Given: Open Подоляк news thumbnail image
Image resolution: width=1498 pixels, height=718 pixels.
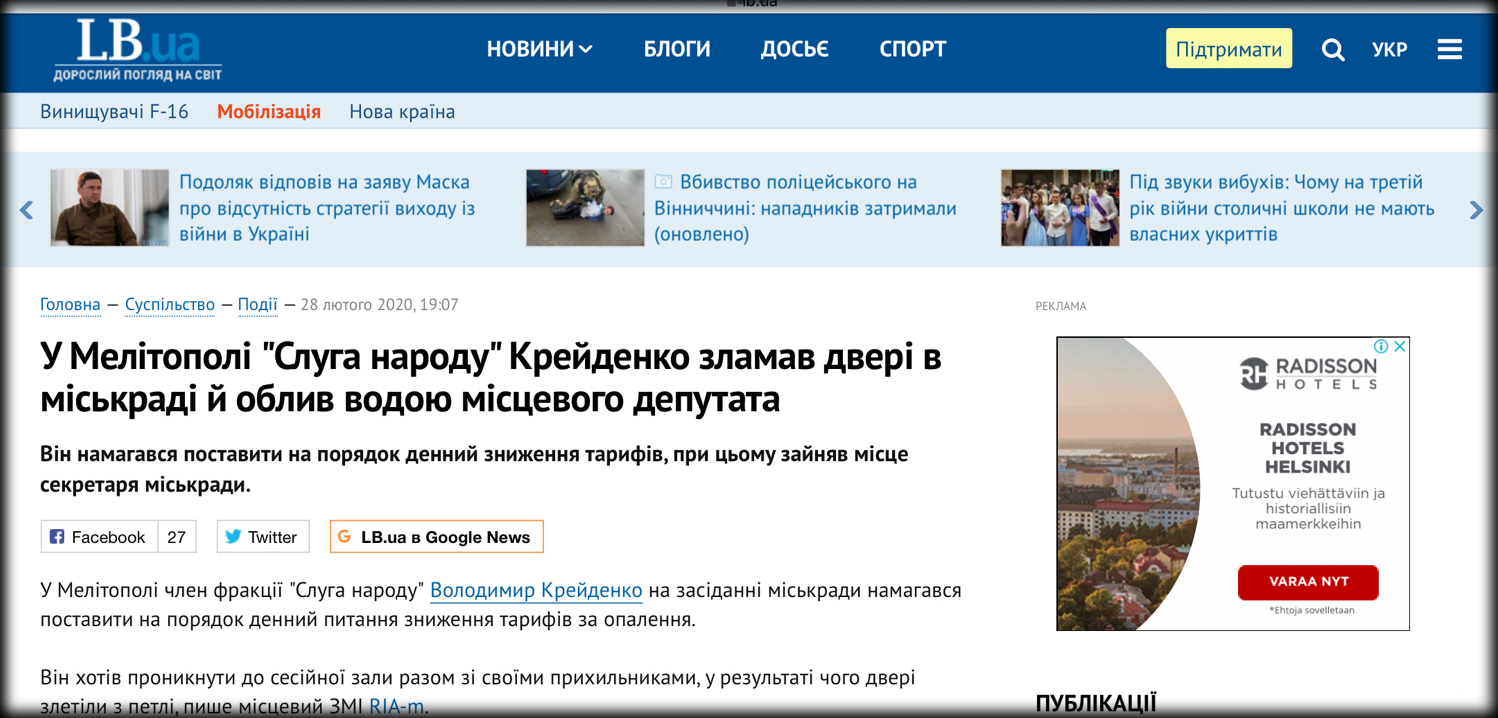Looking at the screenshot, I should [110, 208].
